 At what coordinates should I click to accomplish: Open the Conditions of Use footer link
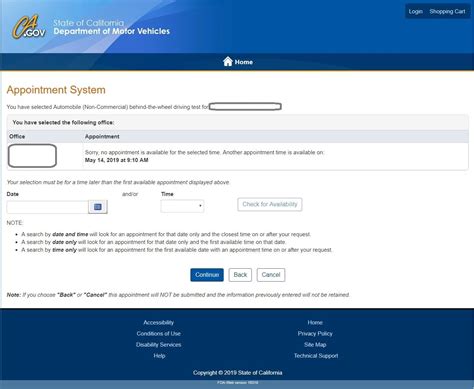click(x=158, y=333)
